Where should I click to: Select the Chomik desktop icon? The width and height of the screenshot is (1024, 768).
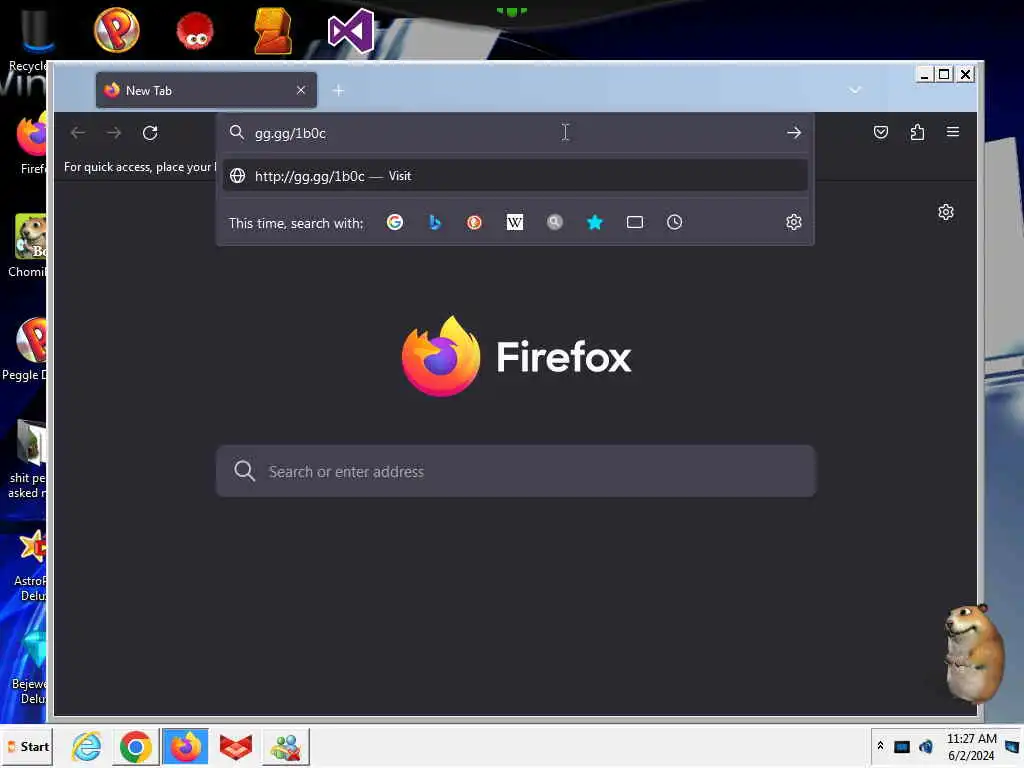(27, 246)
